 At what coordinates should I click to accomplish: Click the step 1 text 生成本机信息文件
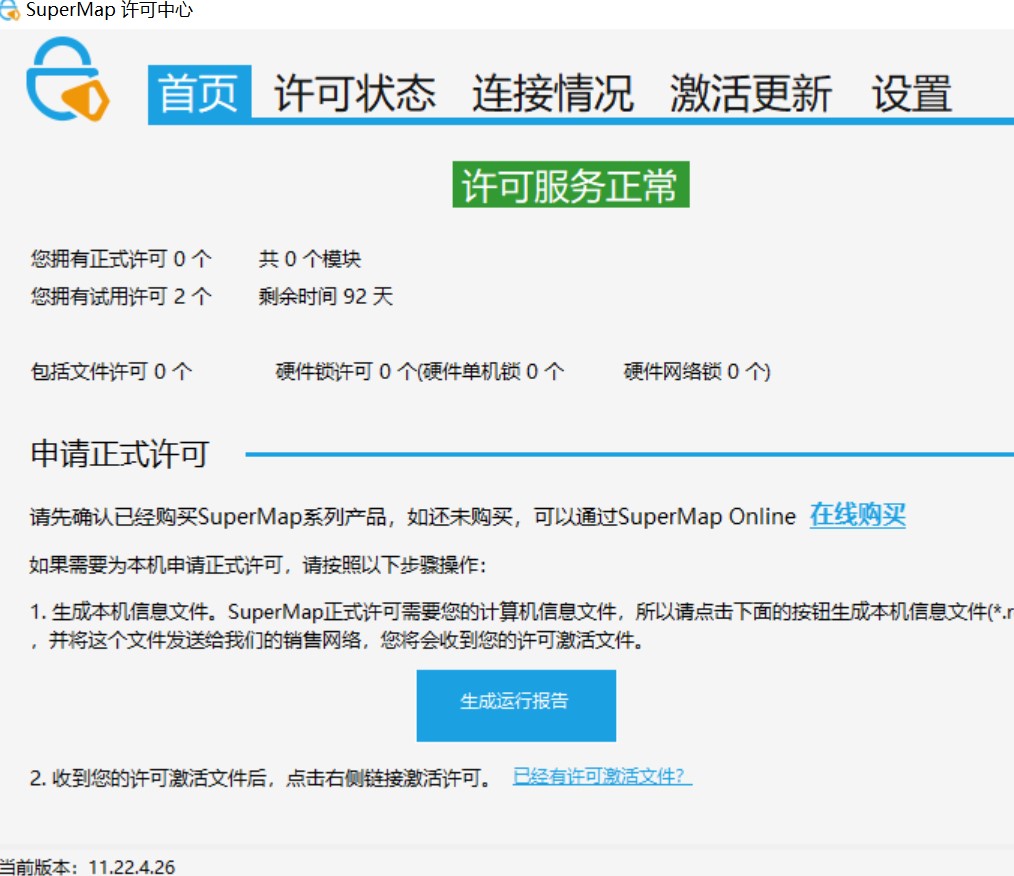[130, 611]
